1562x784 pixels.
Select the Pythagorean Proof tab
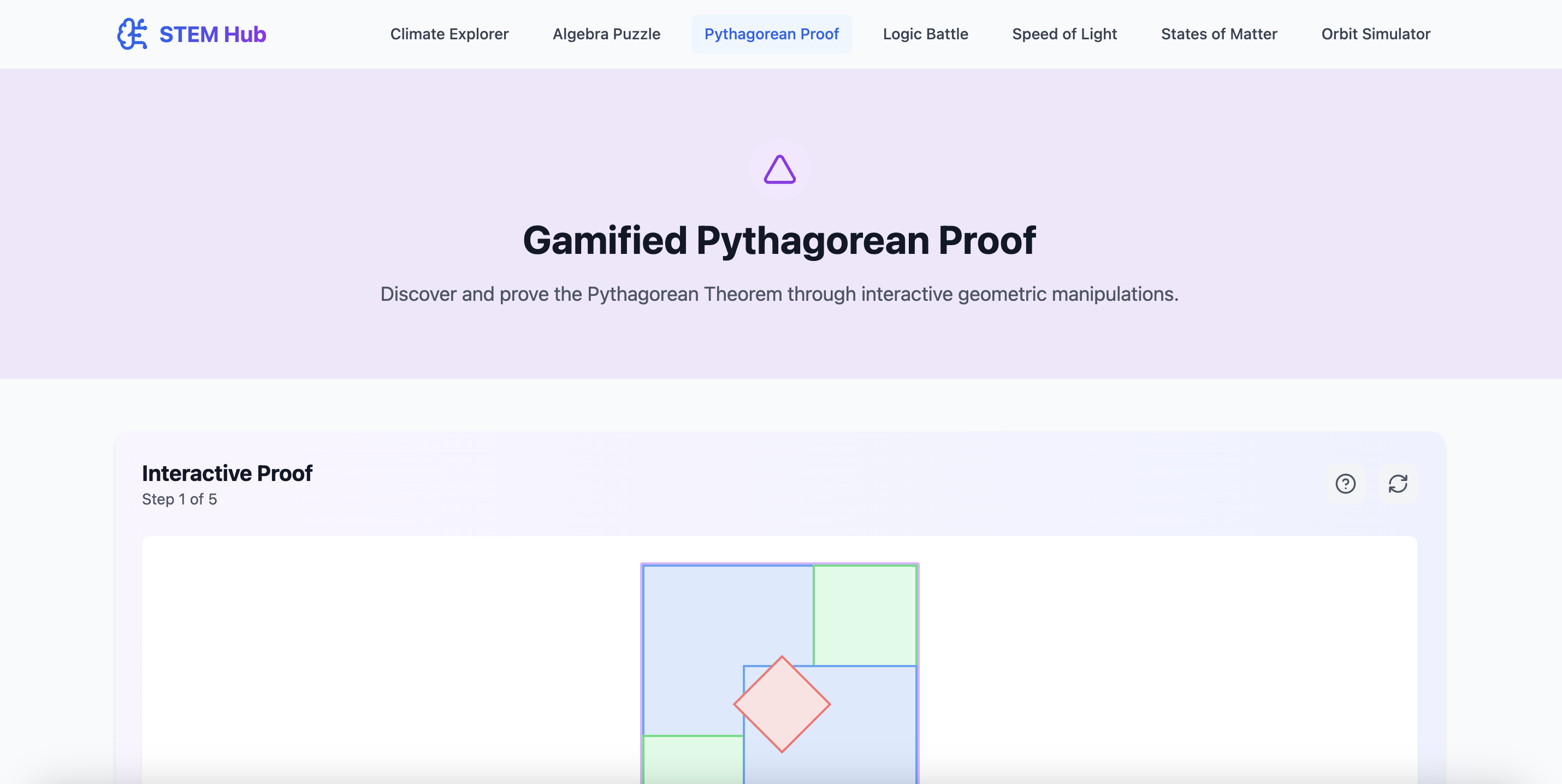coord(771,34)
